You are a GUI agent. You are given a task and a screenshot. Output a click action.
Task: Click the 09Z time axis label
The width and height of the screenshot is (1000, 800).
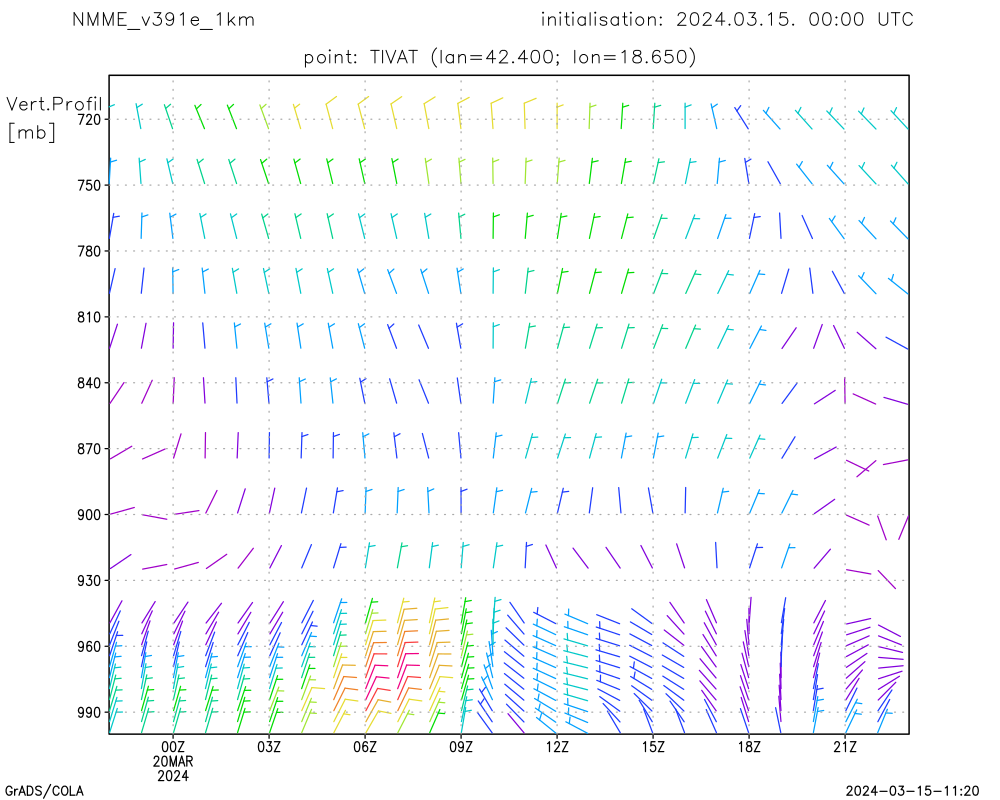coord(461,747)
